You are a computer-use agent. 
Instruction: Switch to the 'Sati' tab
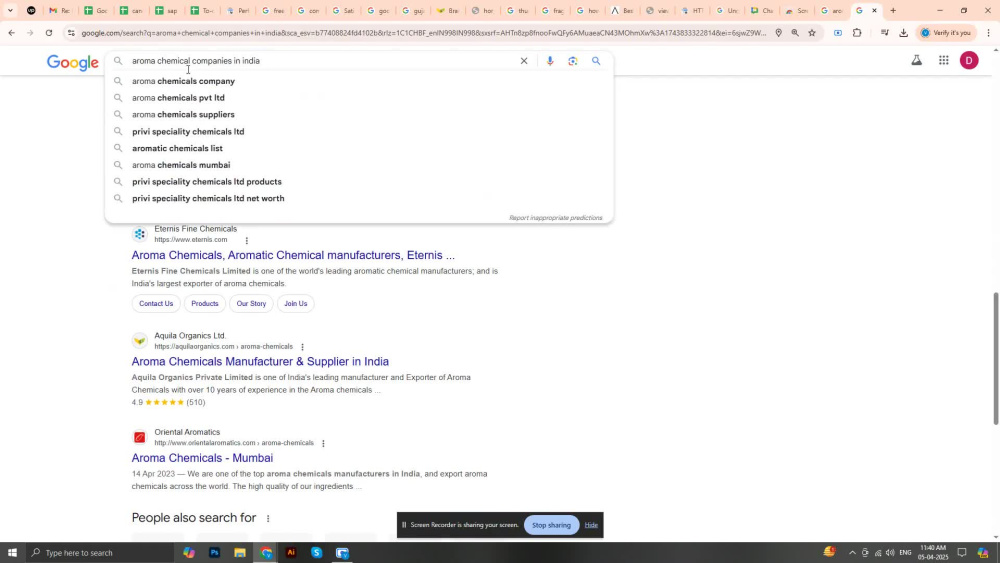343,10
